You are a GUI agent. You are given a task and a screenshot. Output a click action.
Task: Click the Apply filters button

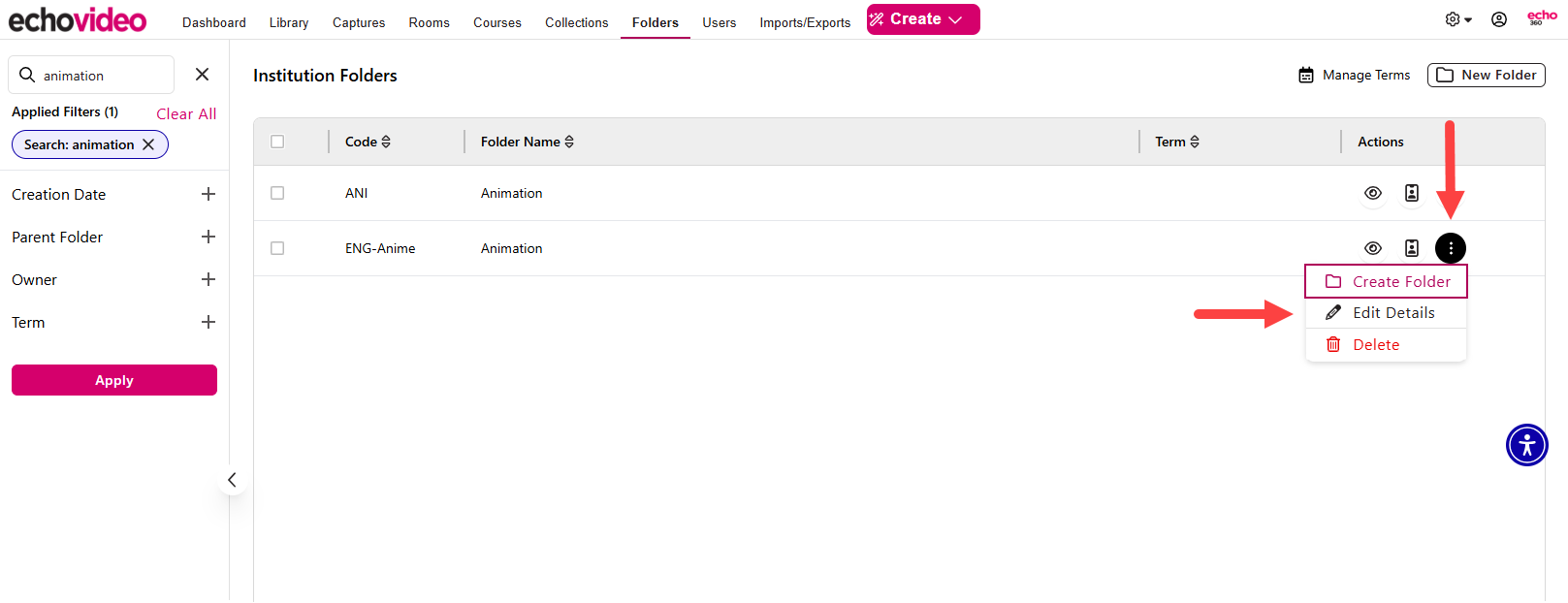(114, 380)
